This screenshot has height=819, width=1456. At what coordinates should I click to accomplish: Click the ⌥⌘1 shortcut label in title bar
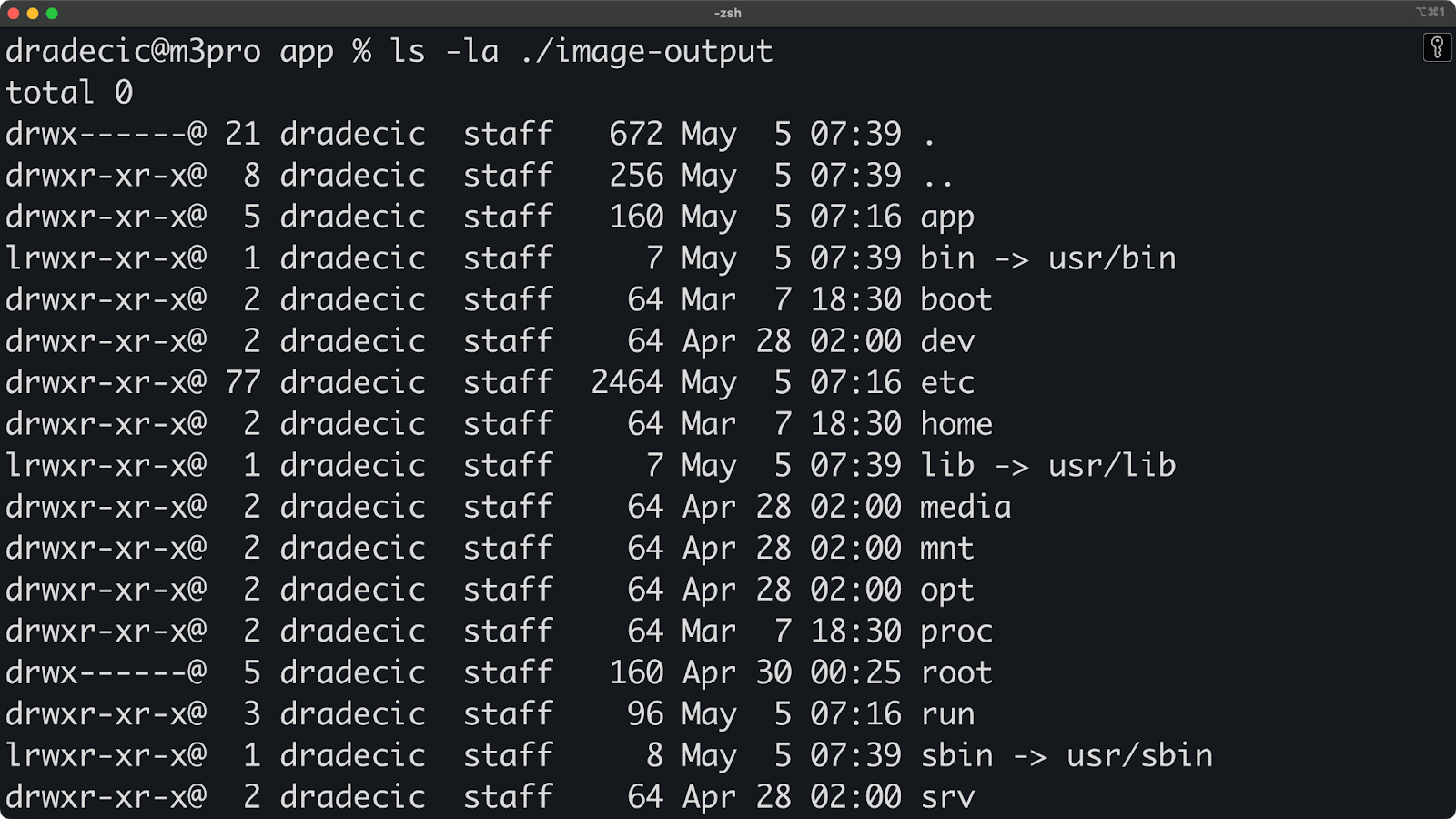tap(1430, 12)
